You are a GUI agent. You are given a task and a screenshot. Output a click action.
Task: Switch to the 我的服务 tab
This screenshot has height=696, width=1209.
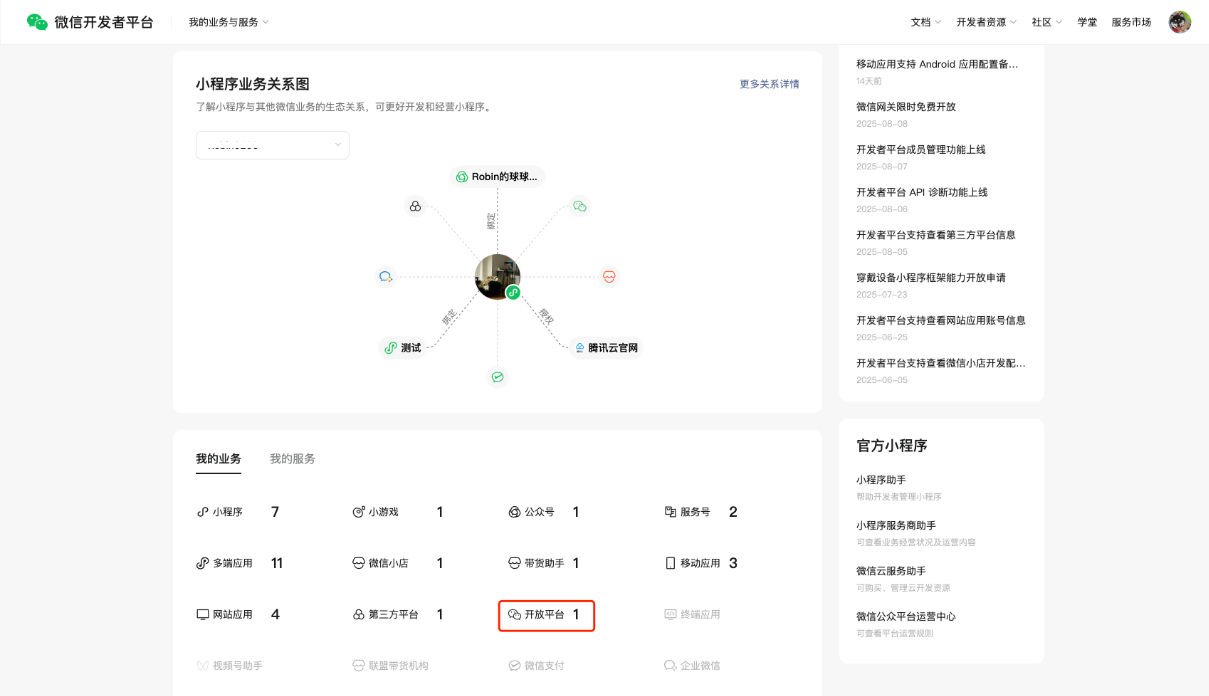tap(292, 459)
